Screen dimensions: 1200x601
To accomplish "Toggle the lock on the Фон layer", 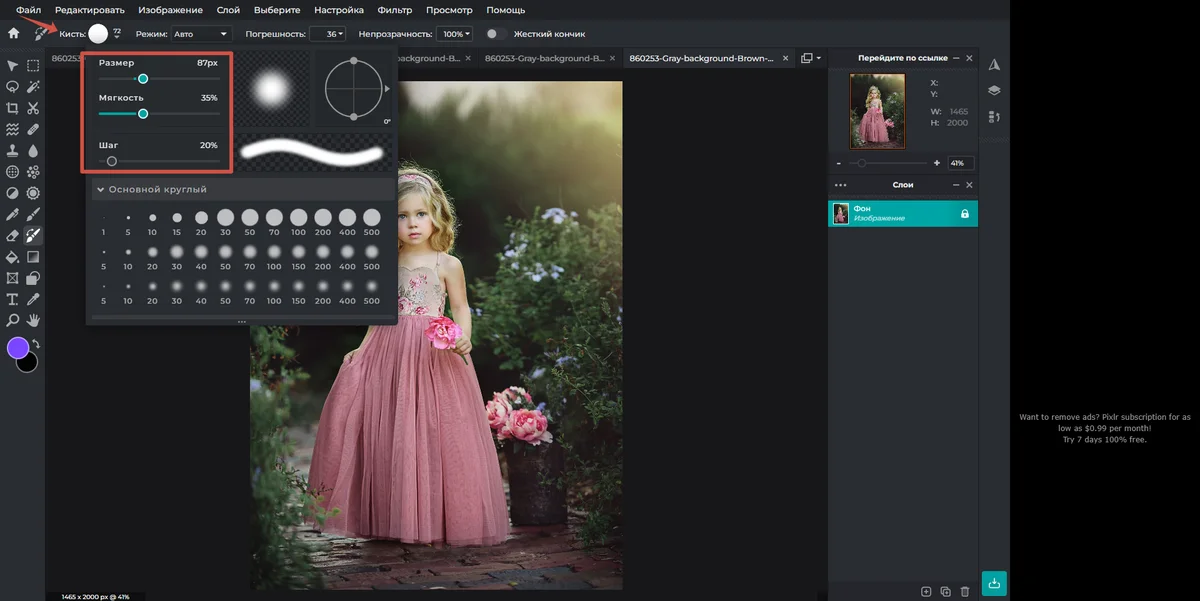I will (964, 214).
